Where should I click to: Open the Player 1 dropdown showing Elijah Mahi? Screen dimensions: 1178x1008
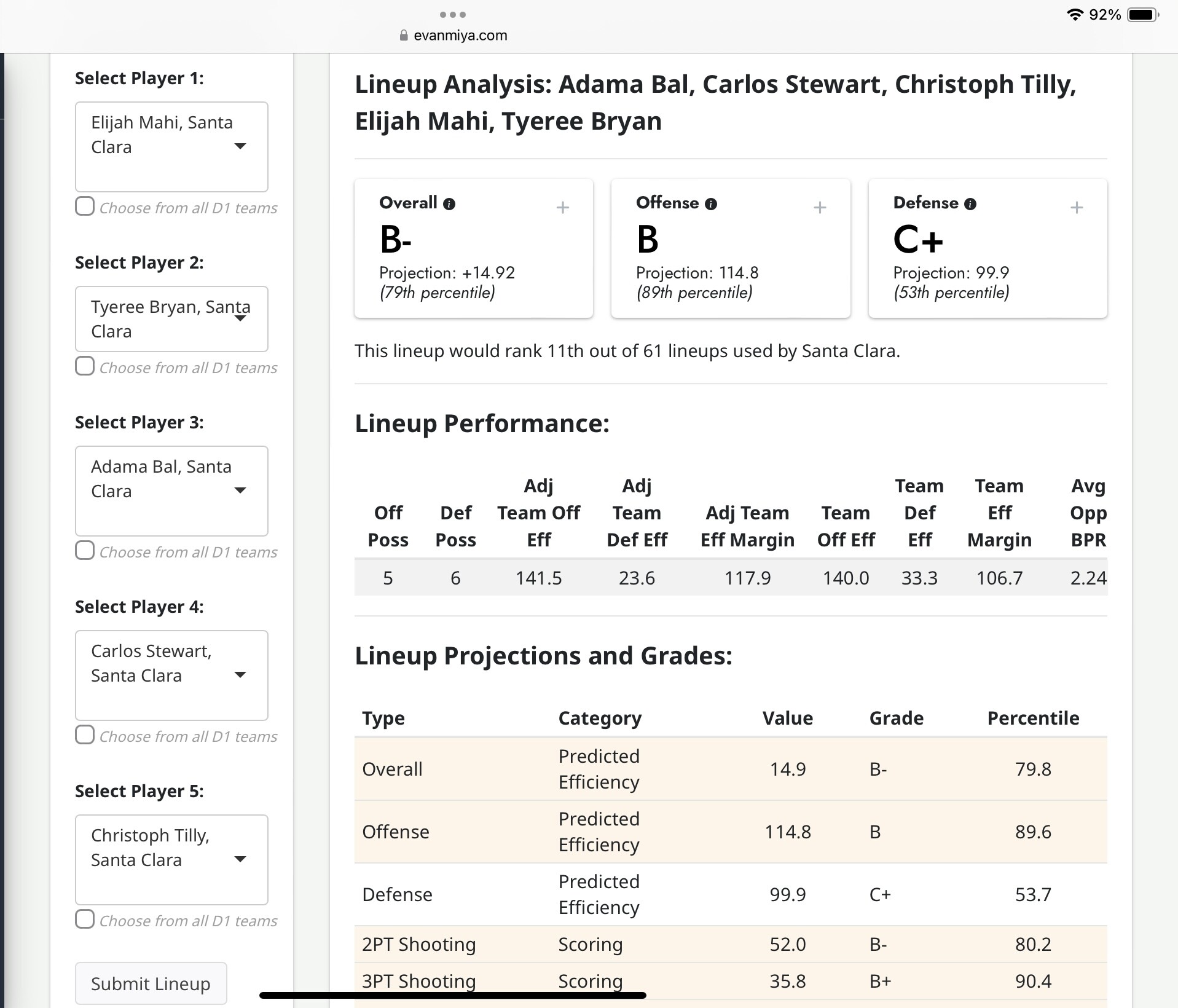[x=171, y=146]
